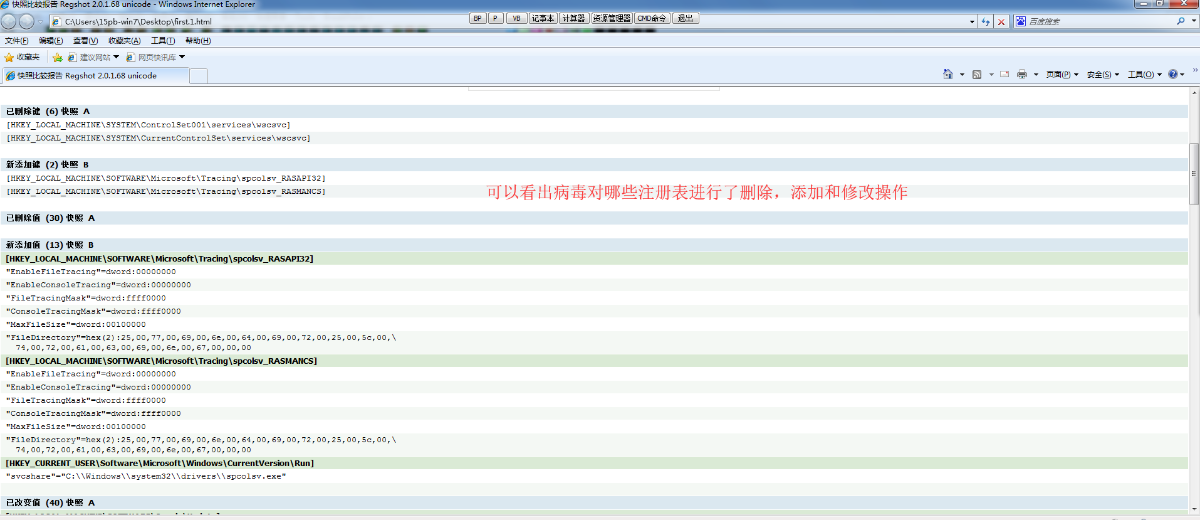
Task: Select the Regshot 2.0.1.68 unicode tab
Action: point(95,75)
